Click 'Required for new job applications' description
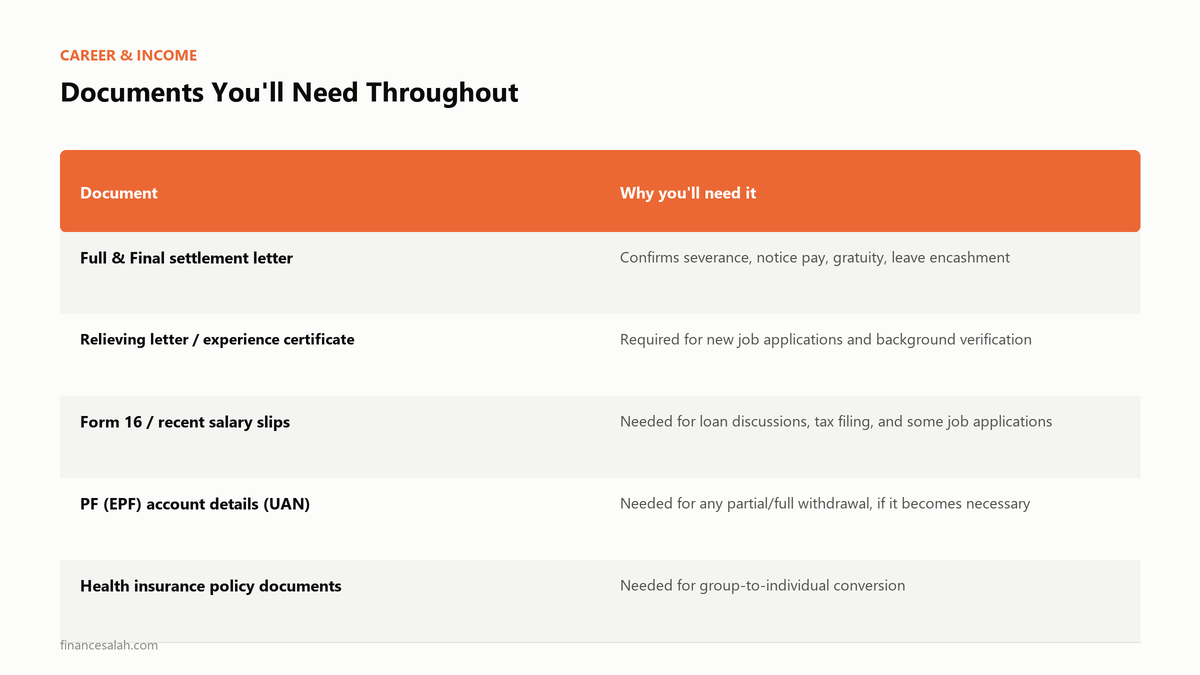This screenshot has width=1200, height=675. click(x=826, y=340)
